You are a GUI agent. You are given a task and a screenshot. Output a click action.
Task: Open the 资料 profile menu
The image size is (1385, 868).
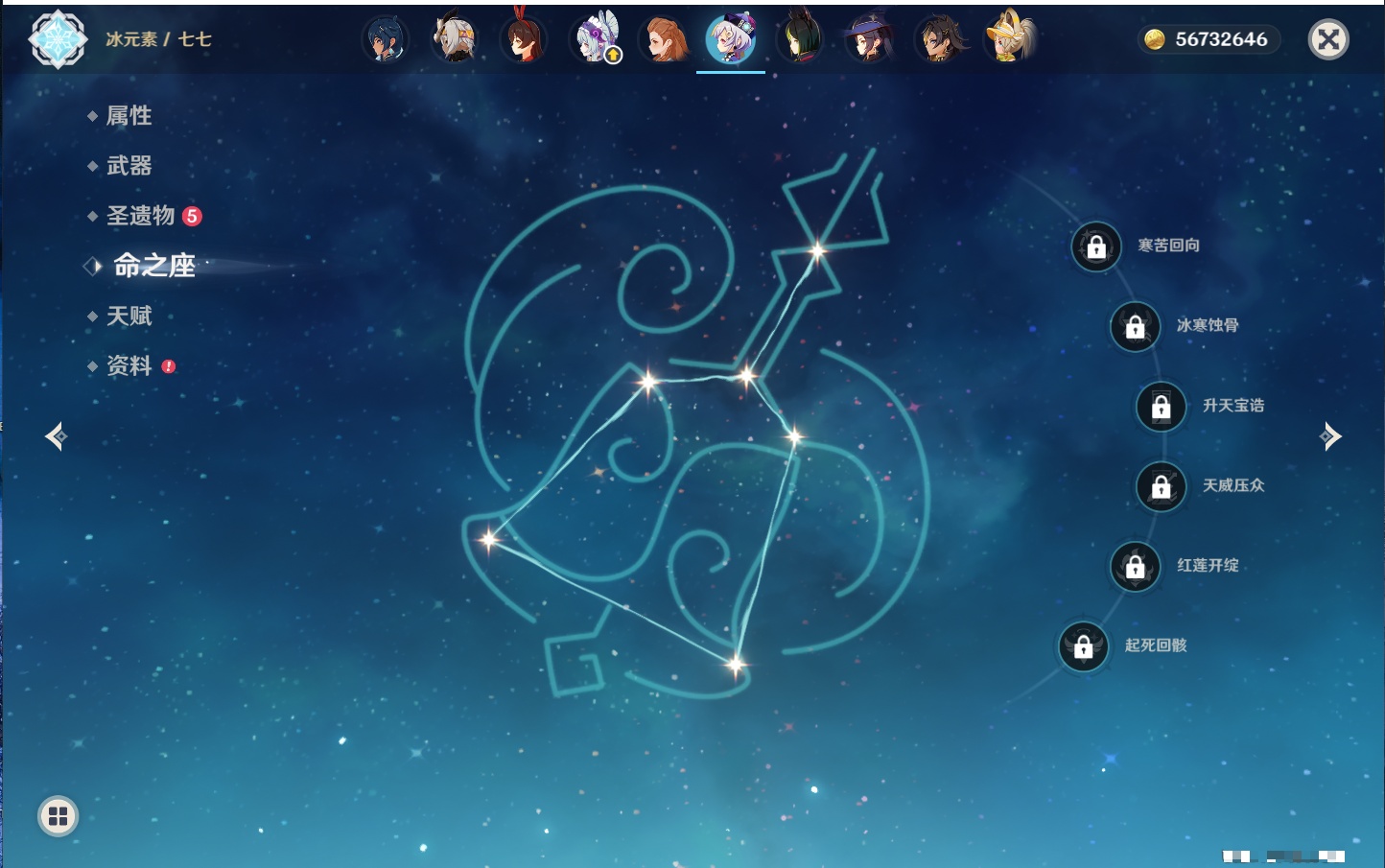click(129, 365)
